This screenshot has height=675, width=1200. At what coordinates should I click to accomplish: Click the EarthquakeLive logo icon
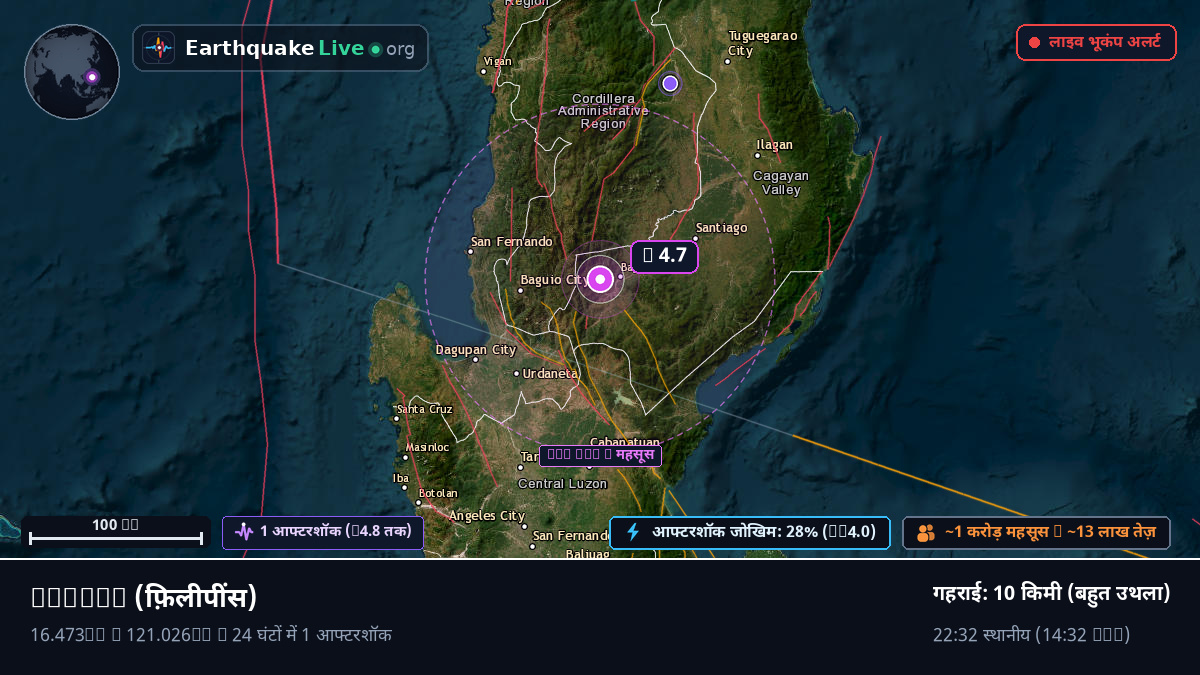(x=158, y=48)
